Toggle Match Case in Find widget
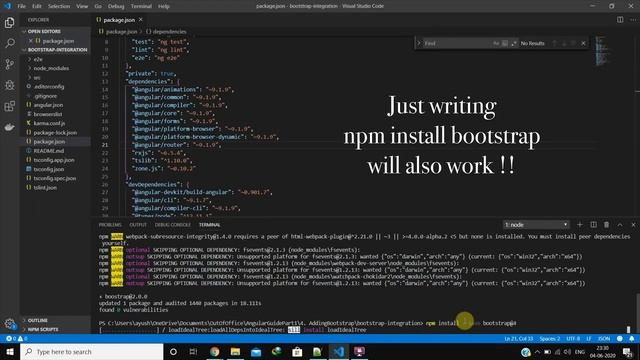The height and width of the screenshot is (360, 640). (x=496, y=43)
